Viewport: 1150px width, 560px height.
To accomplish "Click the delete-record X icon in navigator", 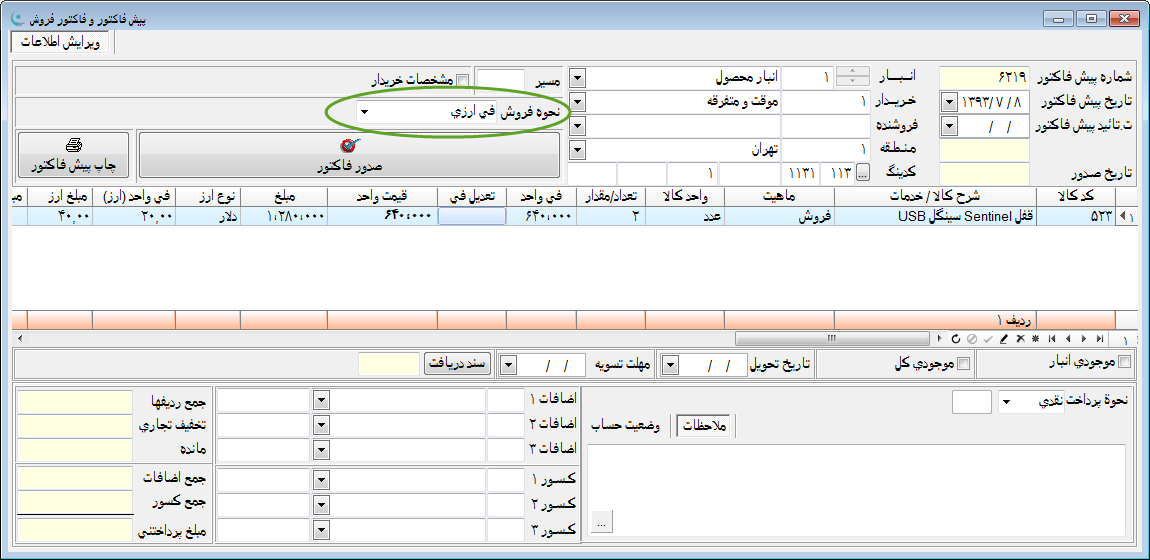I will coord(1019,339).
